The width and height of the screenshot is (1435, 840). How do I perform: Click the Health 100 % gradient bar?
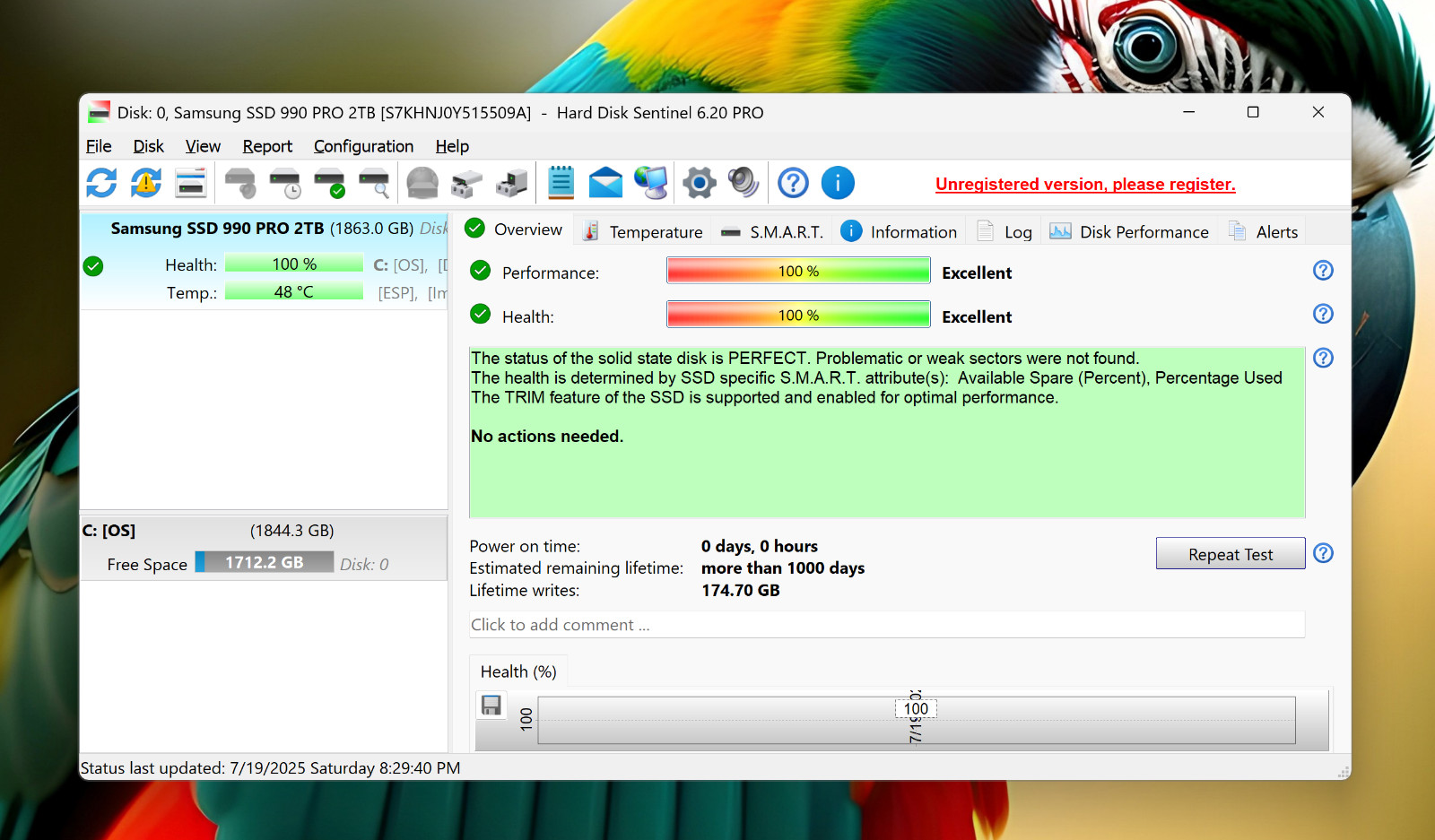tap(798, 315)
